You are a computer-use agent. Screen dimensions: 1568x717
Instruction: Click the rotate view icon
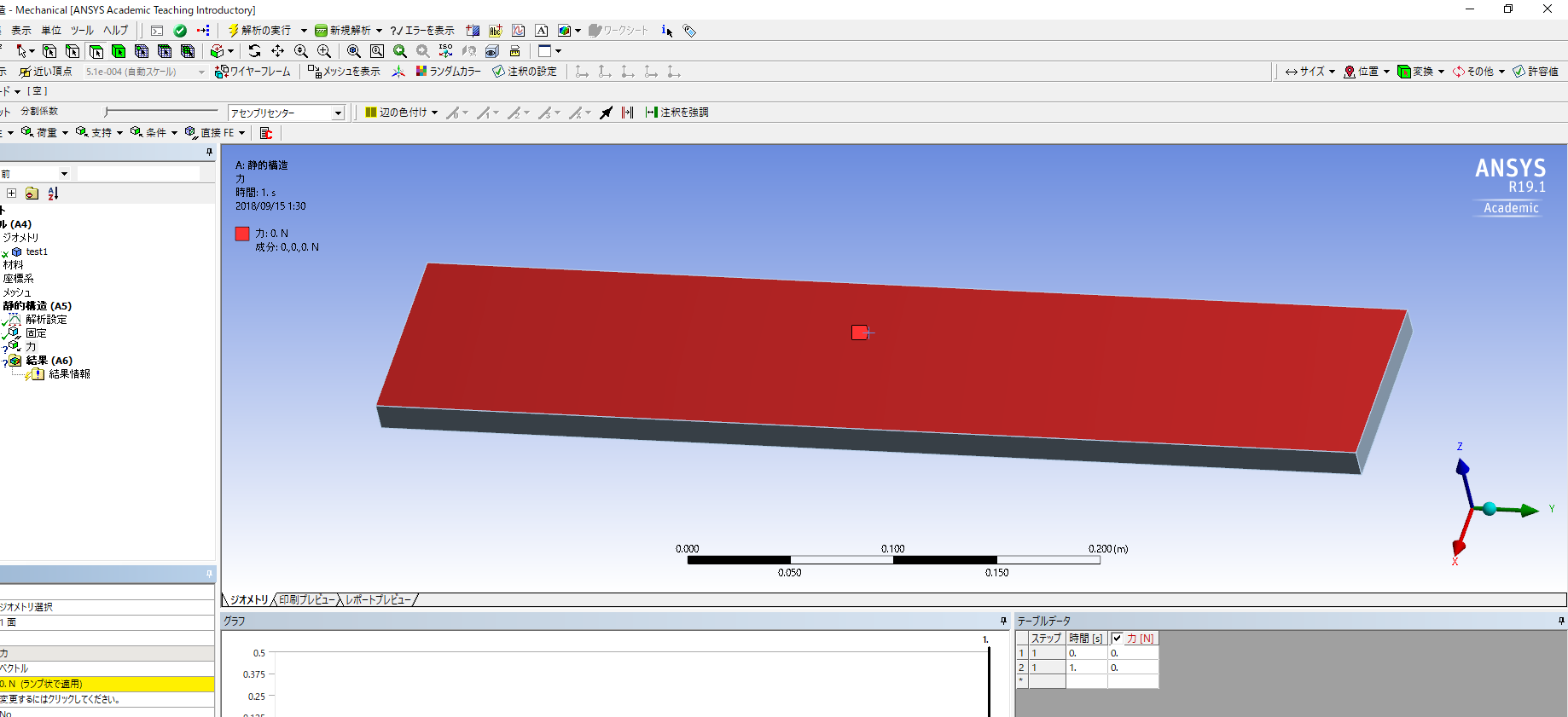point(254,51)
